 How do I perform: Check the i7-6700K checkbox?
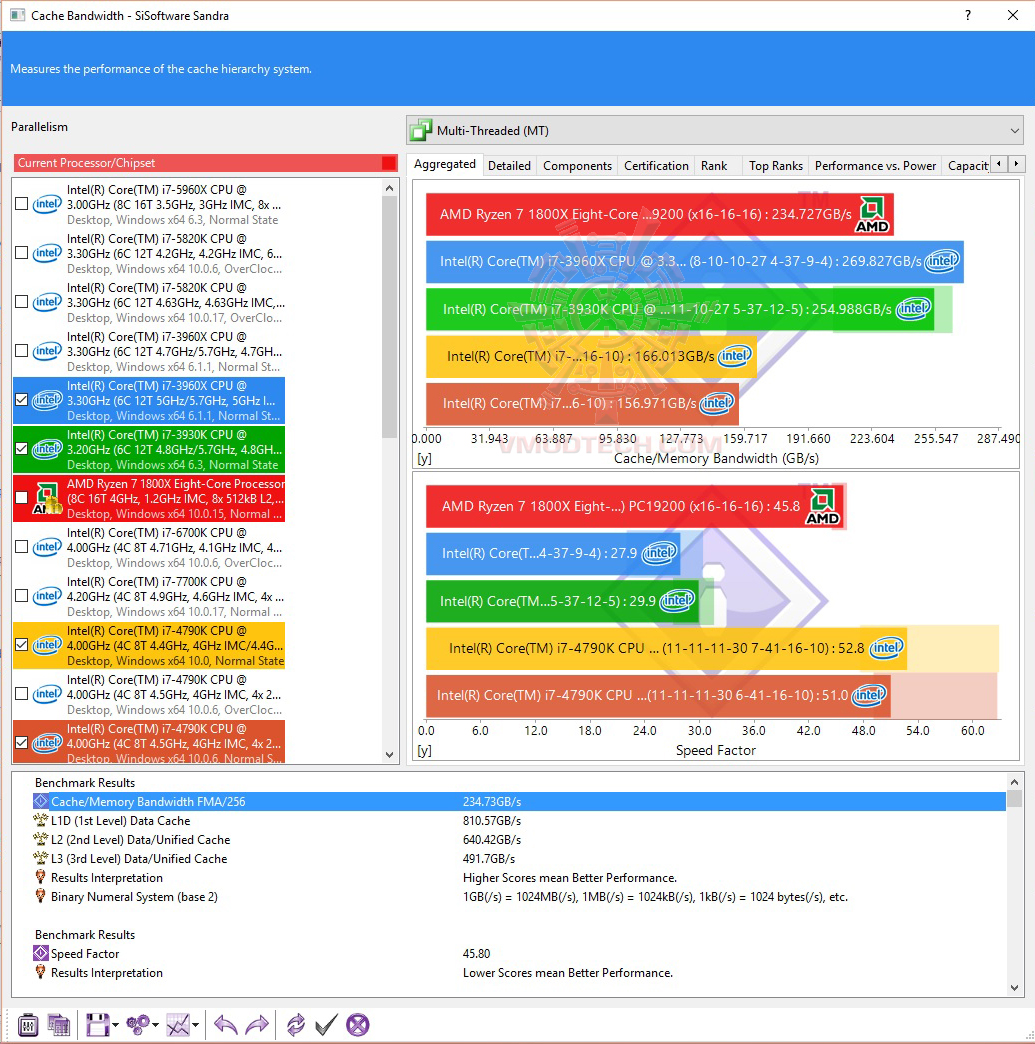point(21,547)
